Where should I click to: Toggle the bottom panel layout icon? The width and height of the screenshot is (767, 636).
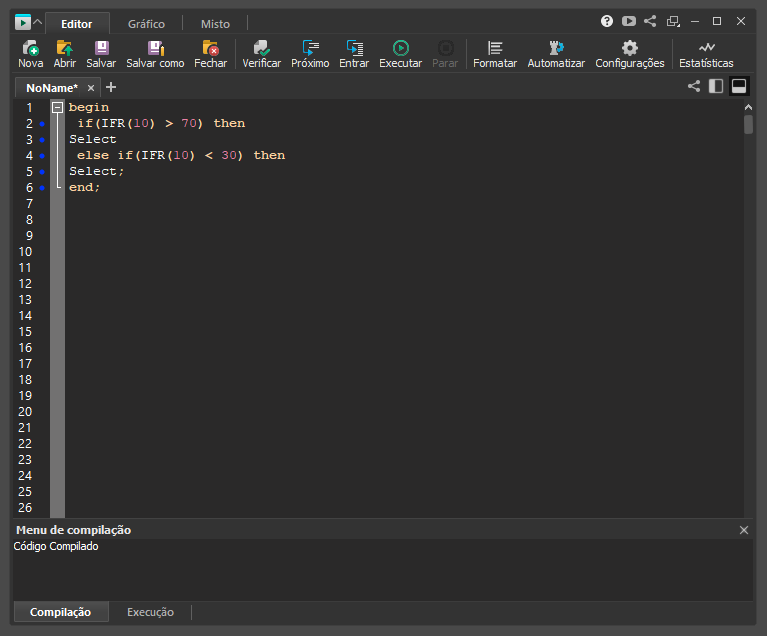point(739,87)
